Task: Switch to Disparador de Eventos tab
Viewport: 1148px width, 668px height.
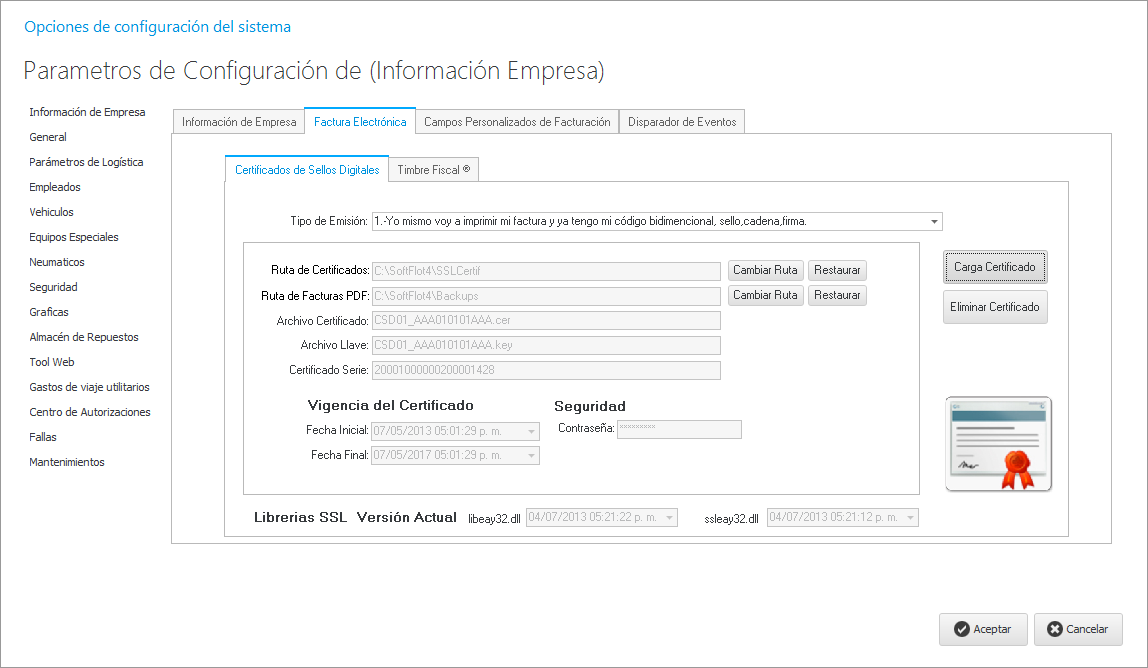Action: pos(682,122)
